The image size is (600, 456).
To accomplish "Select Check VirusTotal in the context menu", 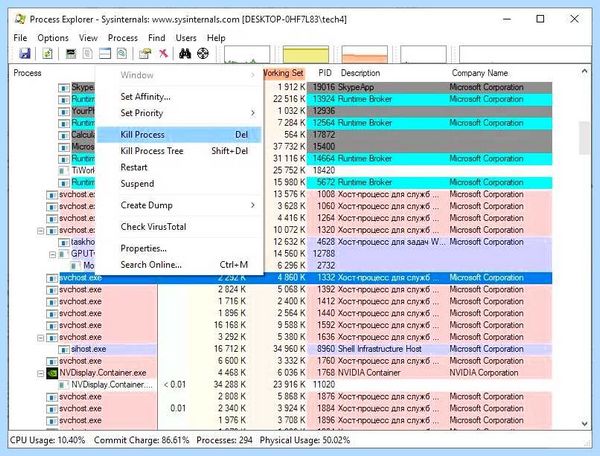I will 179,227.
